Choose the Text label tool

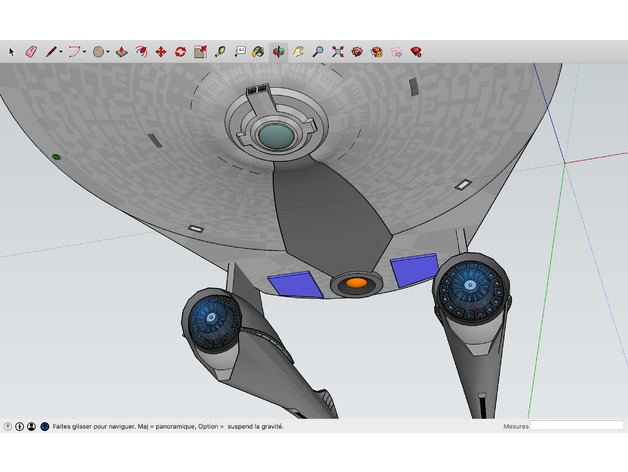240,52
